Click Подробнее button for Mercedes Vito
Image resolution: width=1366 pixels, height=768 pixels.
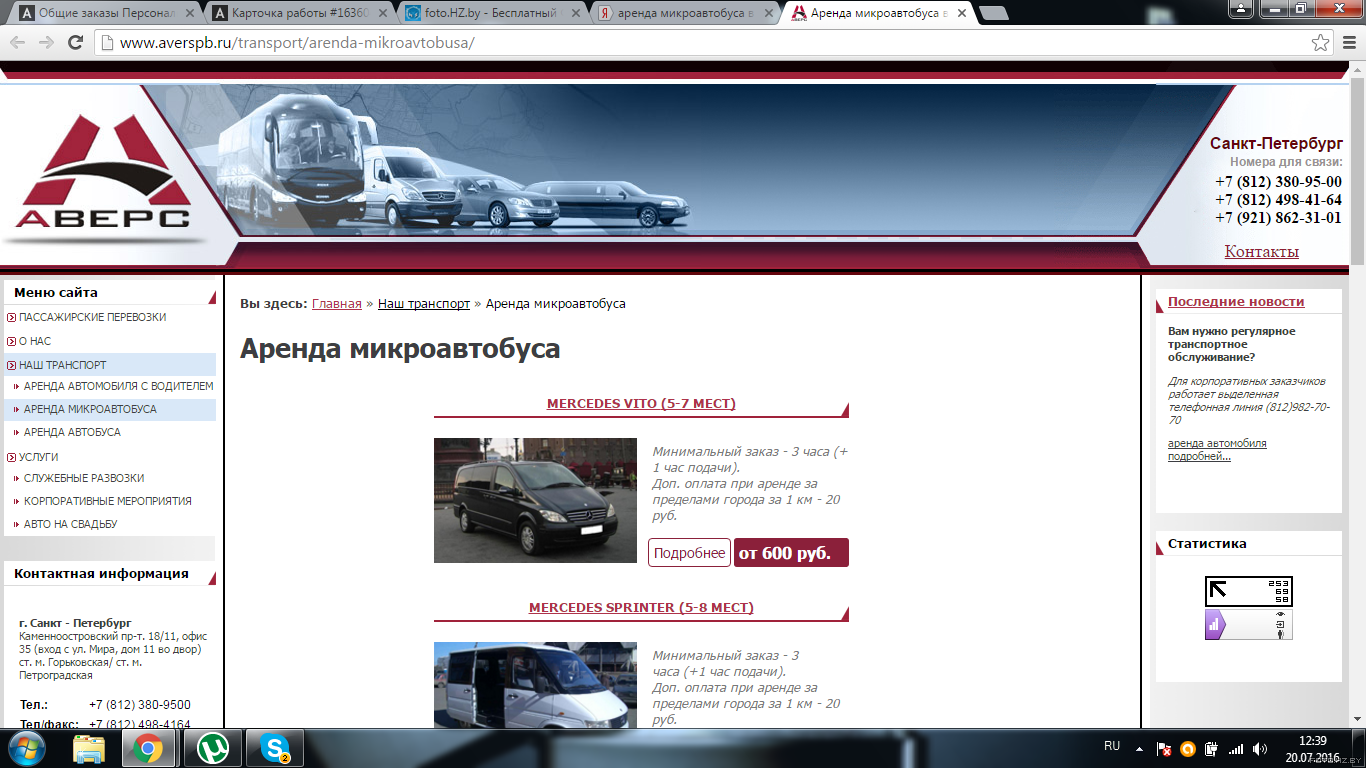pyautogui.click(x=689, y=553)
